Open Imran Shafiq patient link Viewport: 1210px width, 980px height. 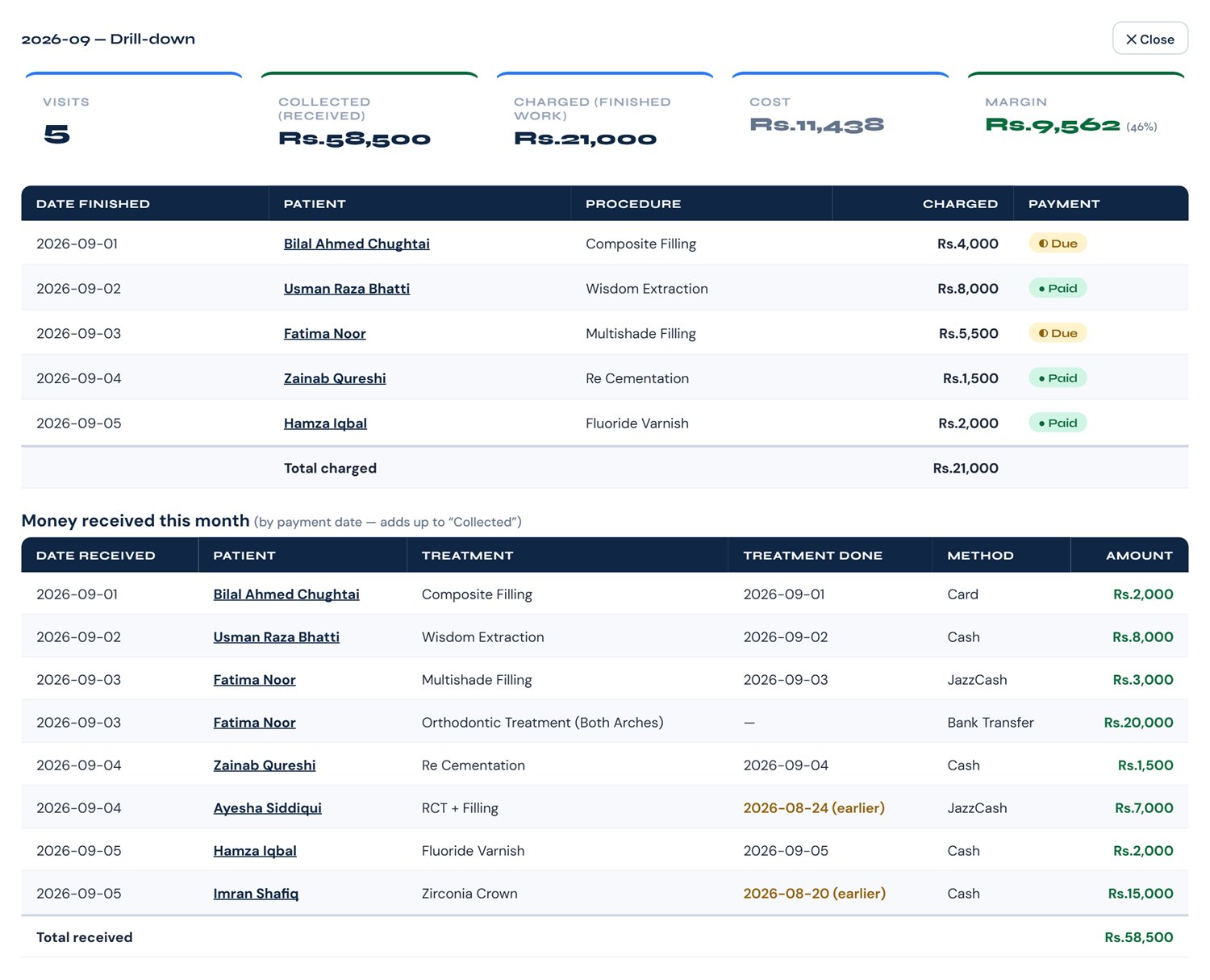click(x=256, y=894)
